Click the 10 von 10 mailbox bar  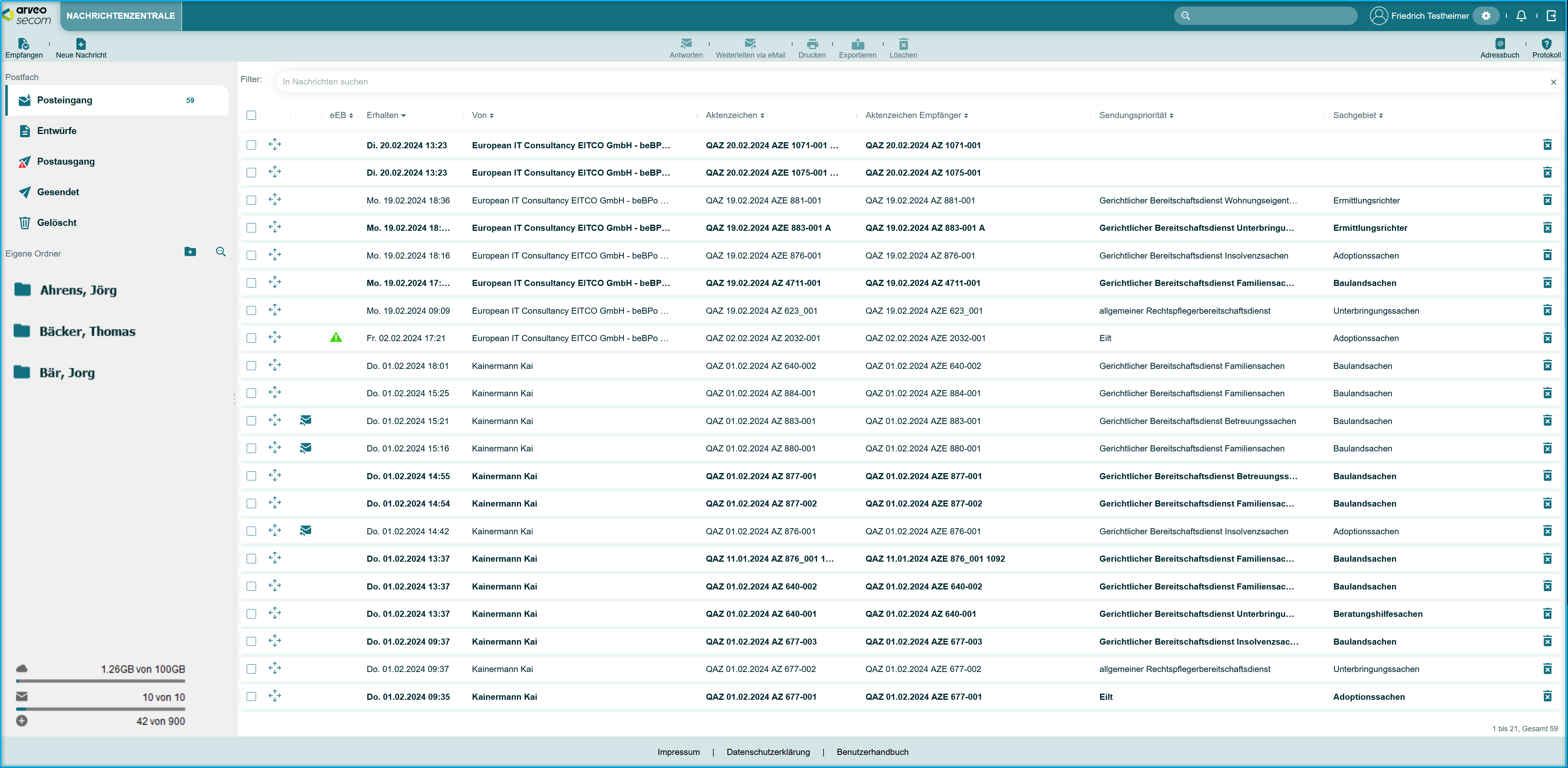point(100,709)
